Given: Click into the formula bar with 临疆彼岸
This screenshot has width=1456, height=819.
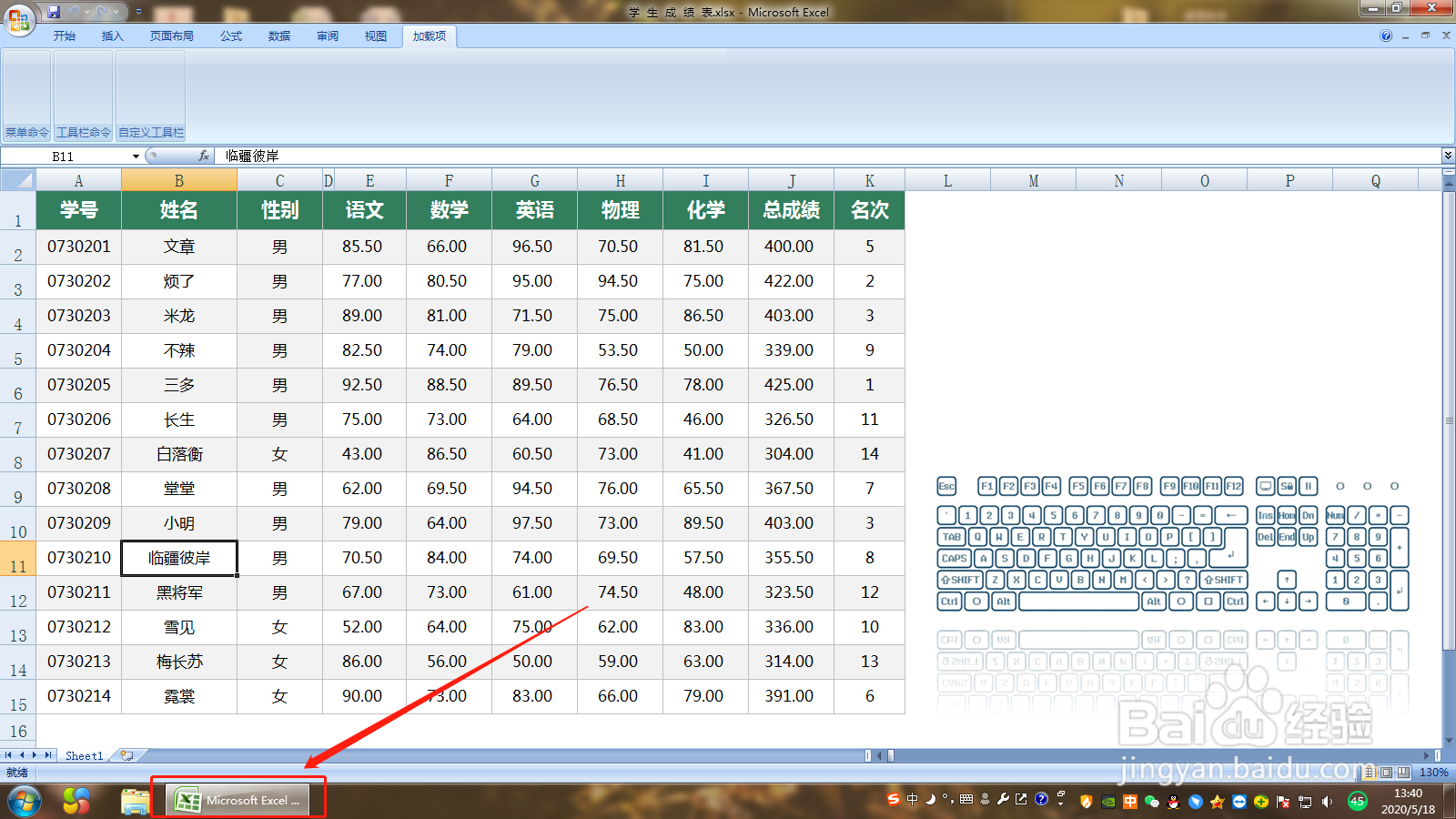Looking at the screenshot, I should [x=828, y=157].
